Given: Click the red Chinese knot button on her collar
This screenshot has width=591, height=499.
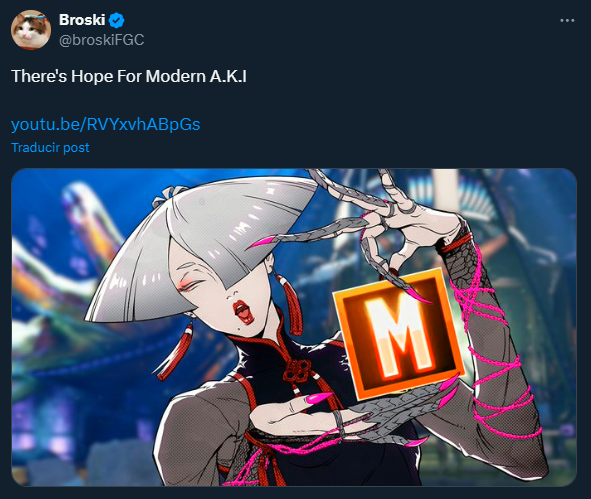Looking at the screenshot, I should coord(298,369).
